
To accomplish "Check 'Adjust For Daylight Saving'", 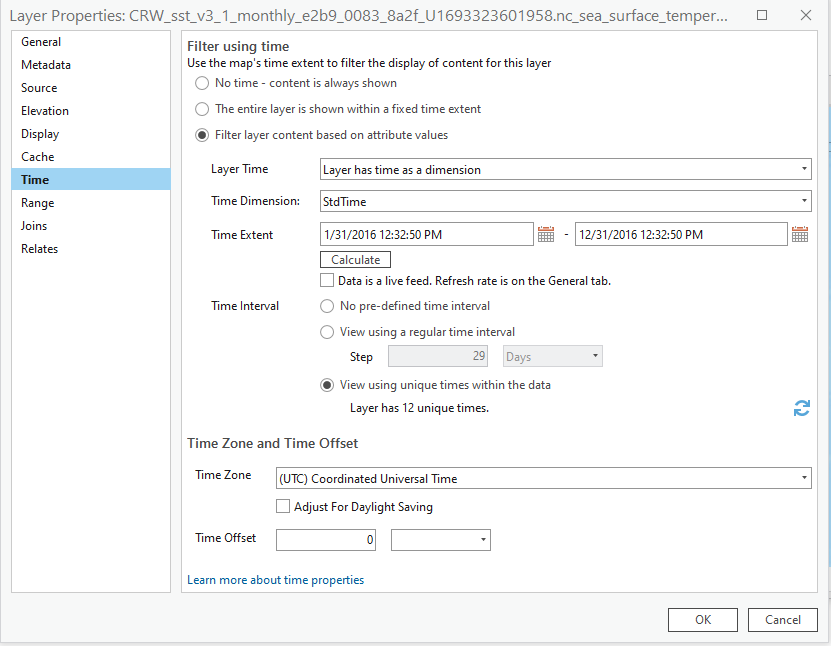I will click(x=283, y=507).
